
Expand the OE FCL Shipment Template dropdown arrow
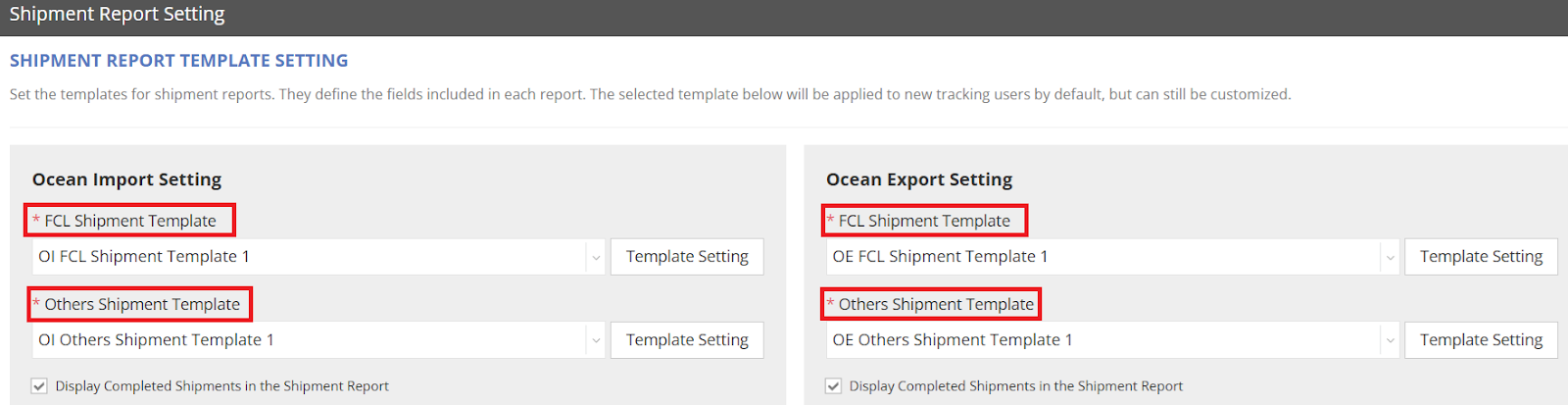(1389, 257)
